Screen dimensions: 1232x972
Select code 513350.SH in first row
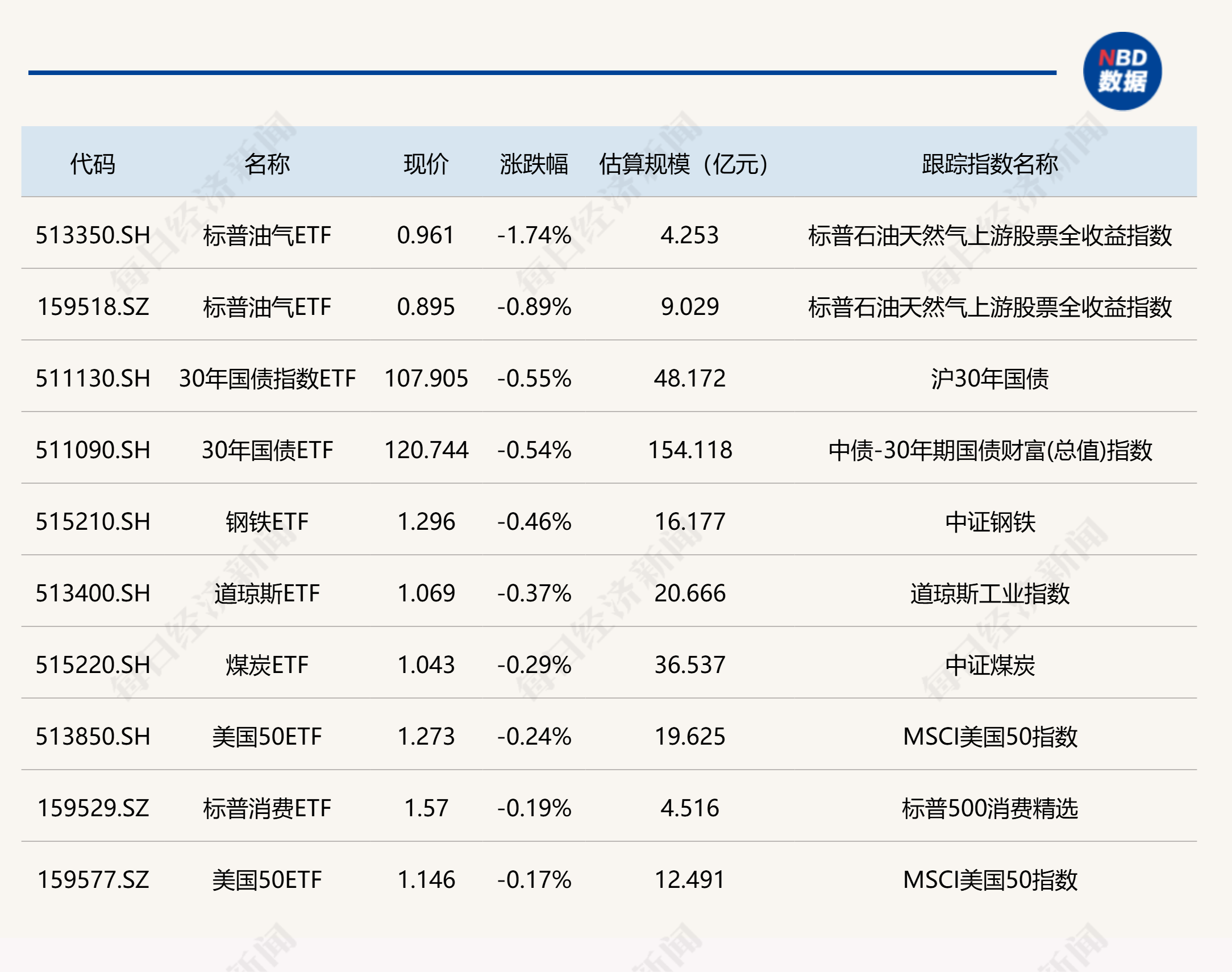pyautogui.click(x=93, y=235)
